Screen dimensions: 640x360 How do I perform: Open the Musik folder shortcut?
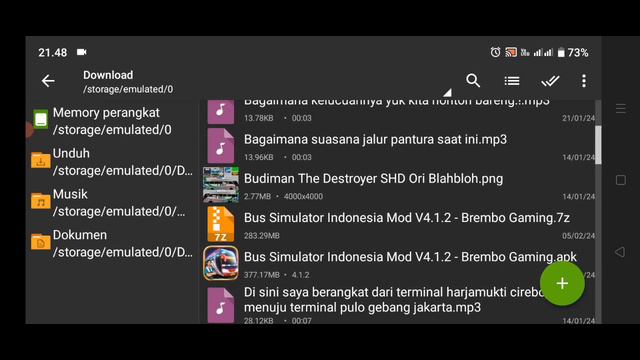point(112,202)
